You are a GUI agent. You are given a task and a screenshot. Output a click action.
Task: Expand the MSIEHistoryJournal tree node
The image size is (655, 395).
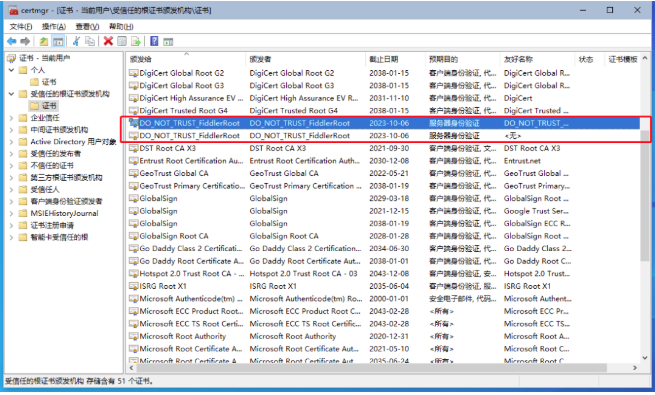tap(12, 213)
